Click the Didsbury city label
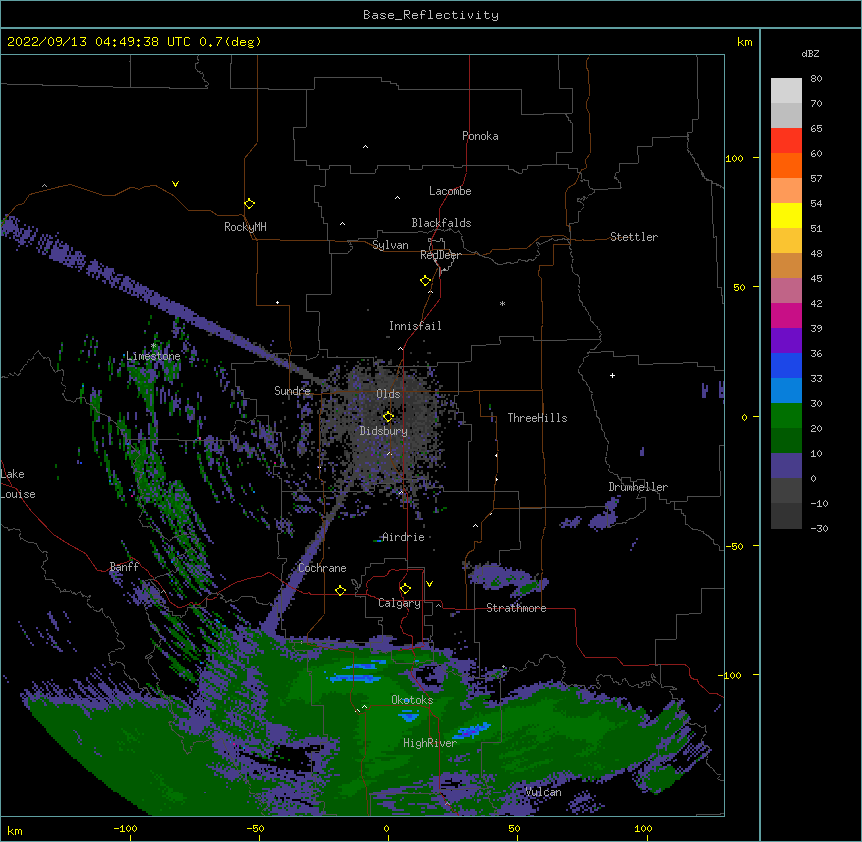862x842 pixels. (384, 431)
